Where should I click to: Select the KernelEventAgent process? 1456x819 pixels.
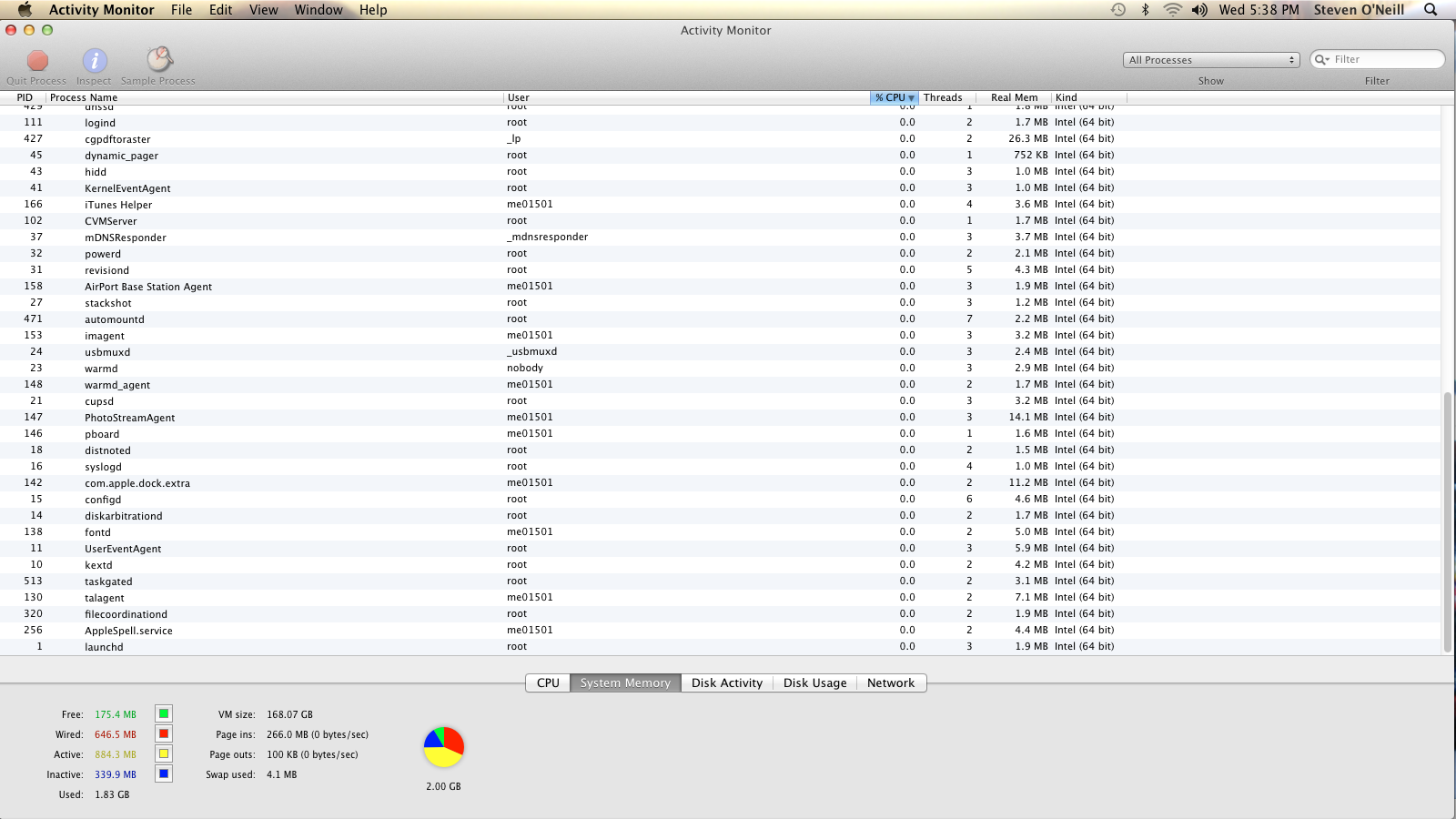point(721,187)
